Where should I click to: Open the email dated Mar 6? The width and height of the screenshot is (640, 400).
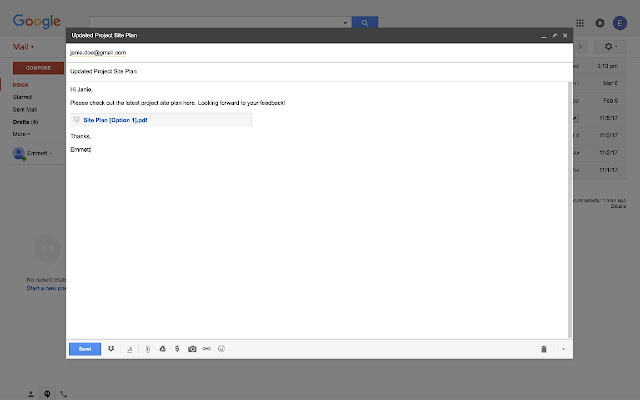(x=599, y=83)
